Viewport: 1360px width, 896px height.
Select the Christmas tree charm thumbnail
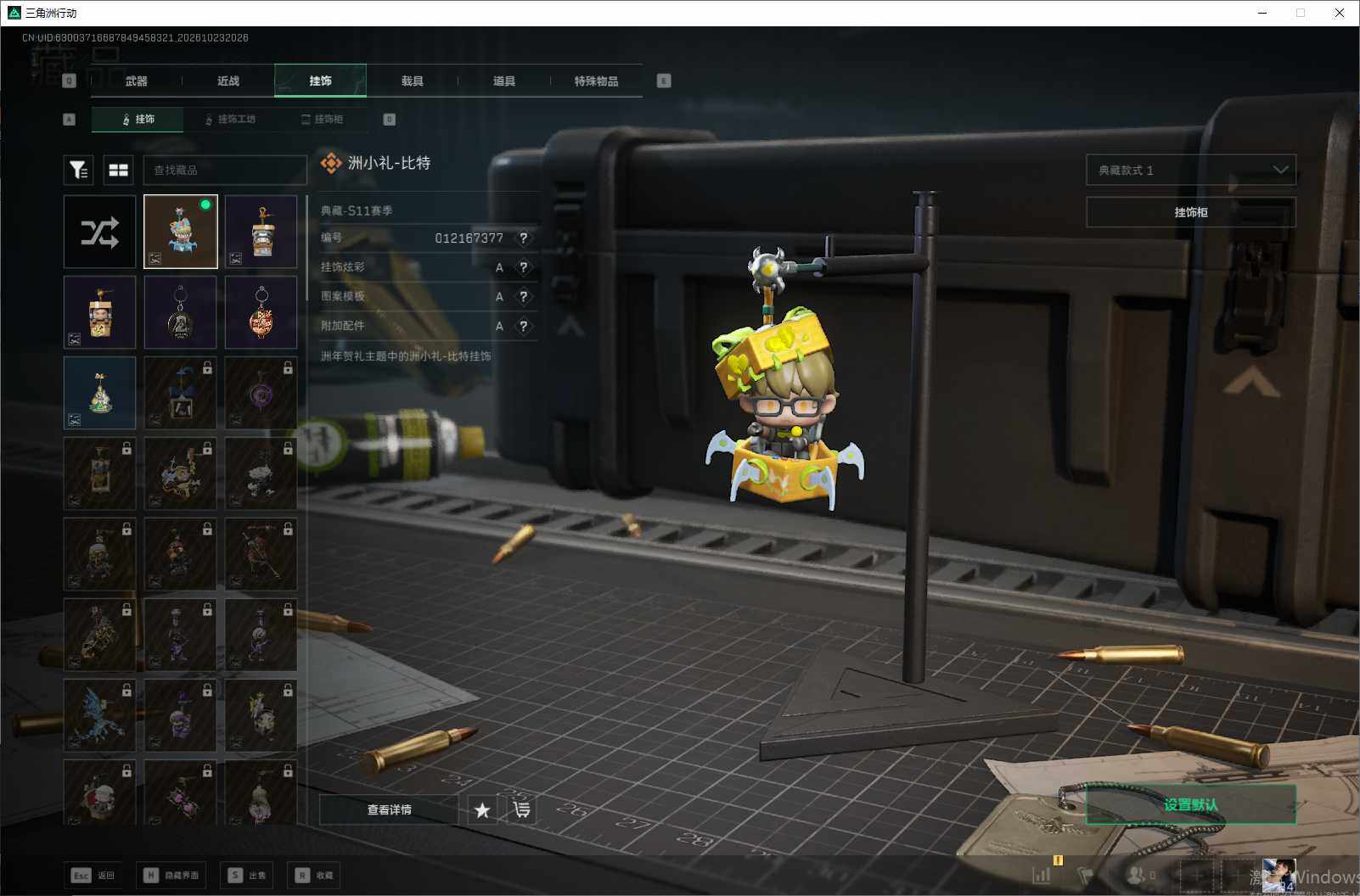click(99, 393)
